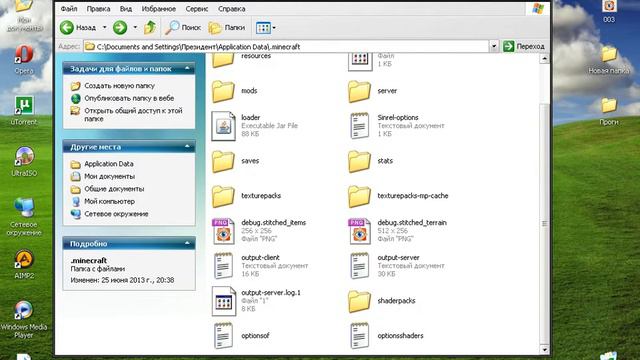Open the Сервис menu

[197, 9]
